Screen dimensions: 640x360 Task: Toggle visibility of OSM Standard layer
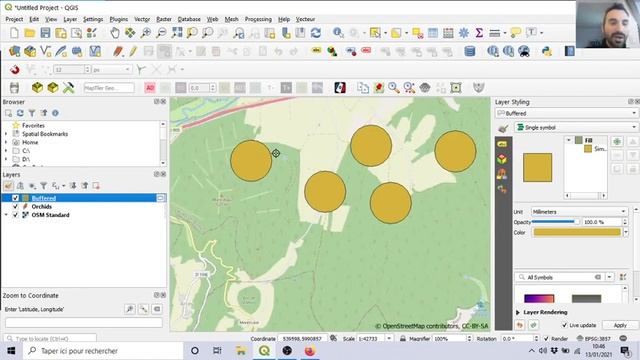15,215
